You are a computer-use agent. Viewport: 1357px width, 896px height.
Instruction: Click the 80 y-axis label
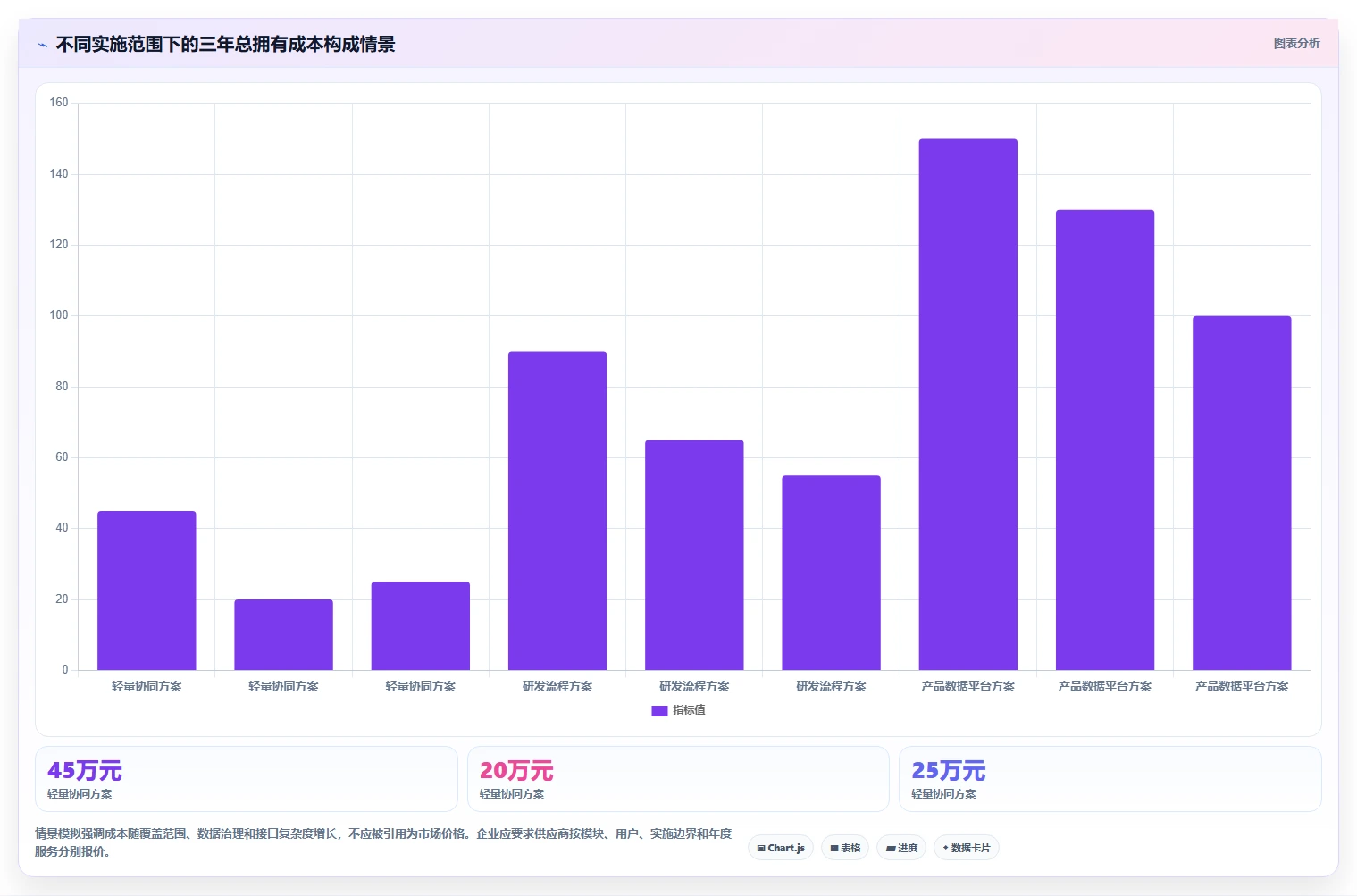[62, 387]
